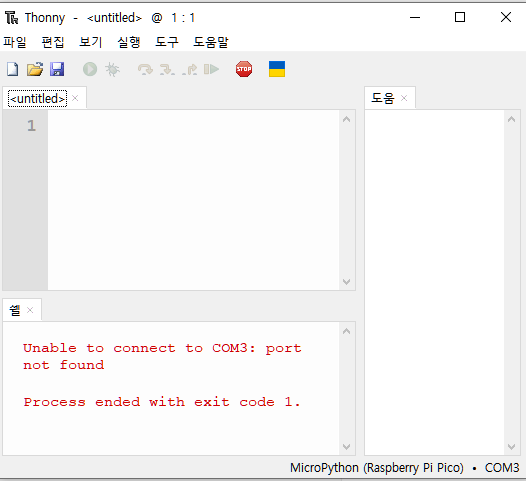Open interpreter selector MicroPython (Raspberry Pi Pico) COM3
The height and width of the screenshot is (481, 526).
click(404, 468)
